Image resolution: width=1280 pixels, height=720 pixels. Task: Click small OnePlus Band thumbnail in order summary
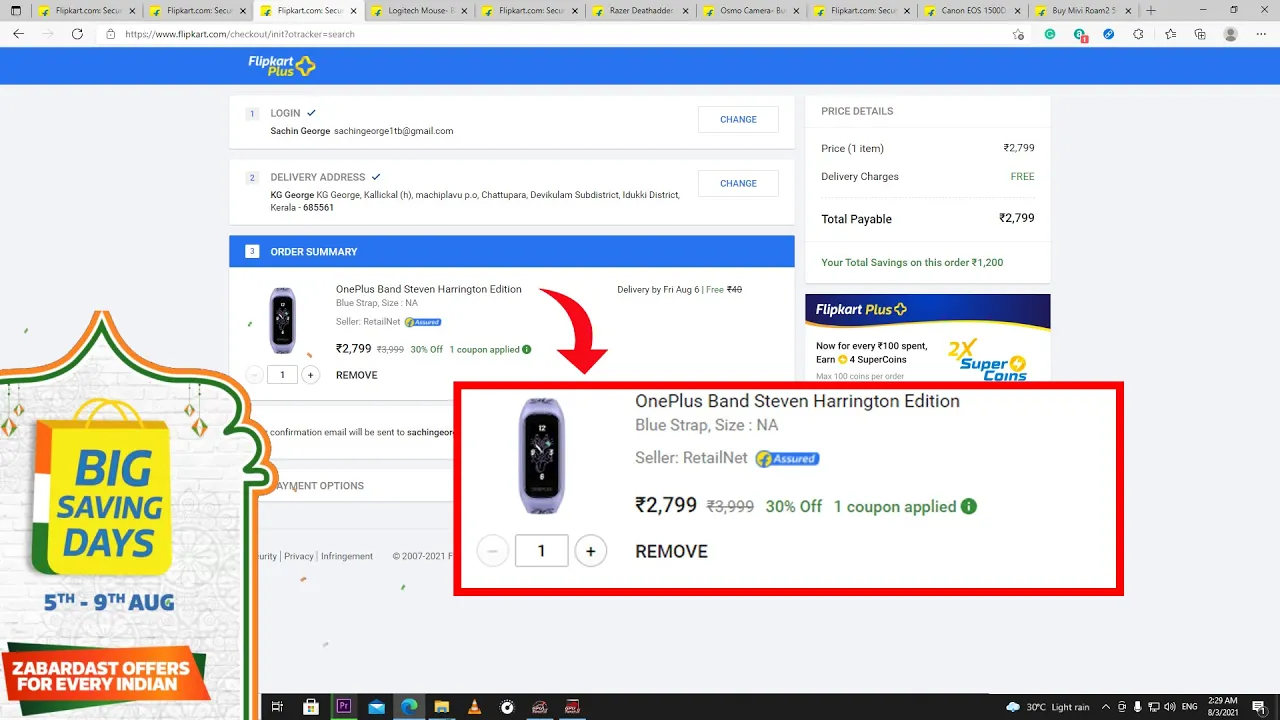tap(283, 320)
